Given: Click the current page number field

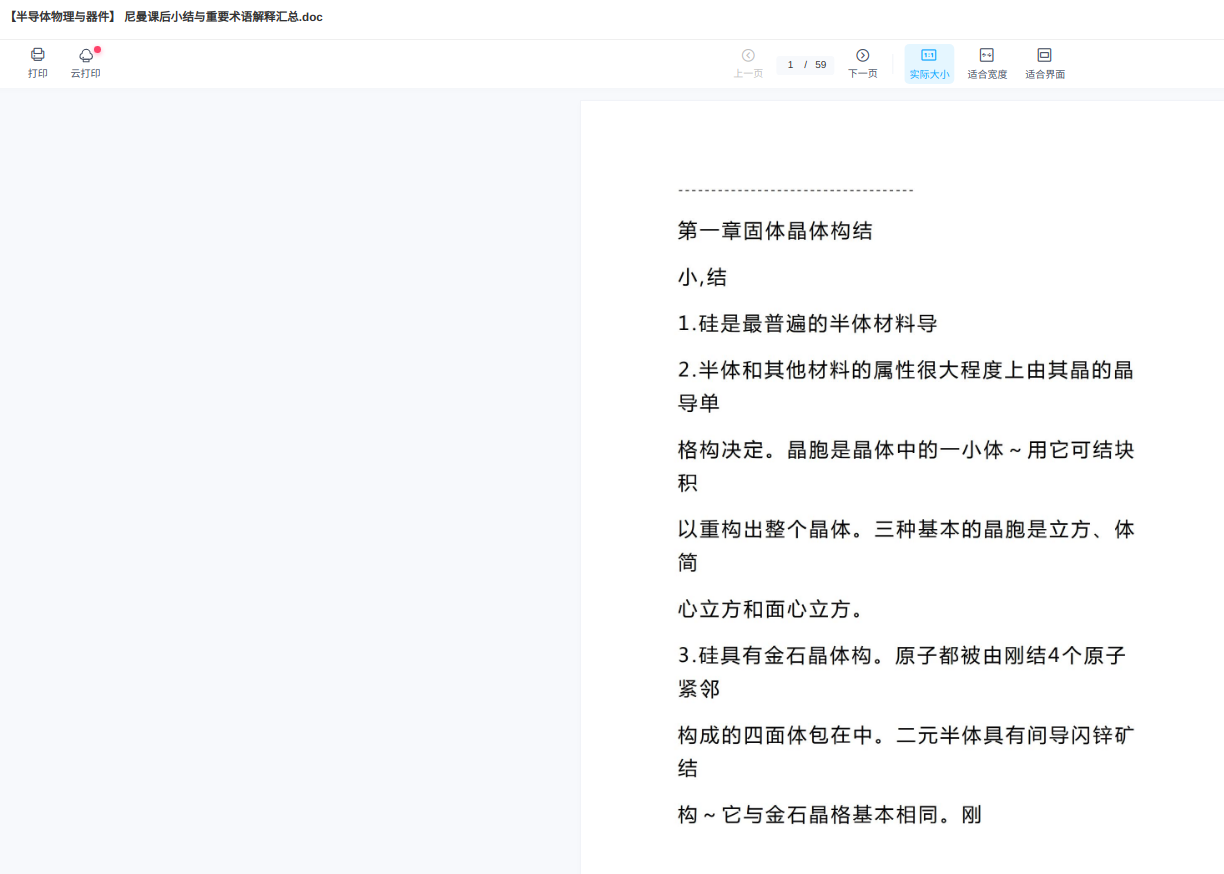Looking at the screenshot, I should (x=790, y=65).
